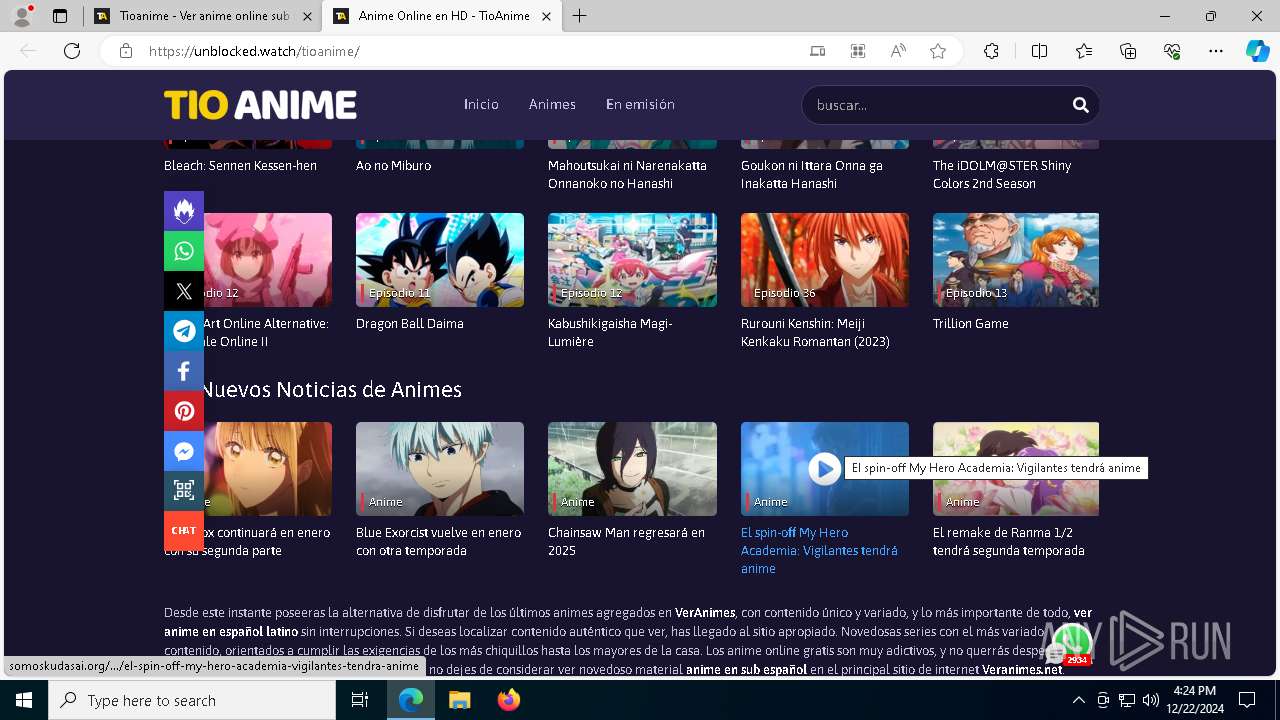This screenshot has width=1280, height=720.
Task: Open Copilot sidebar icon
Action: click(1257, 51)
